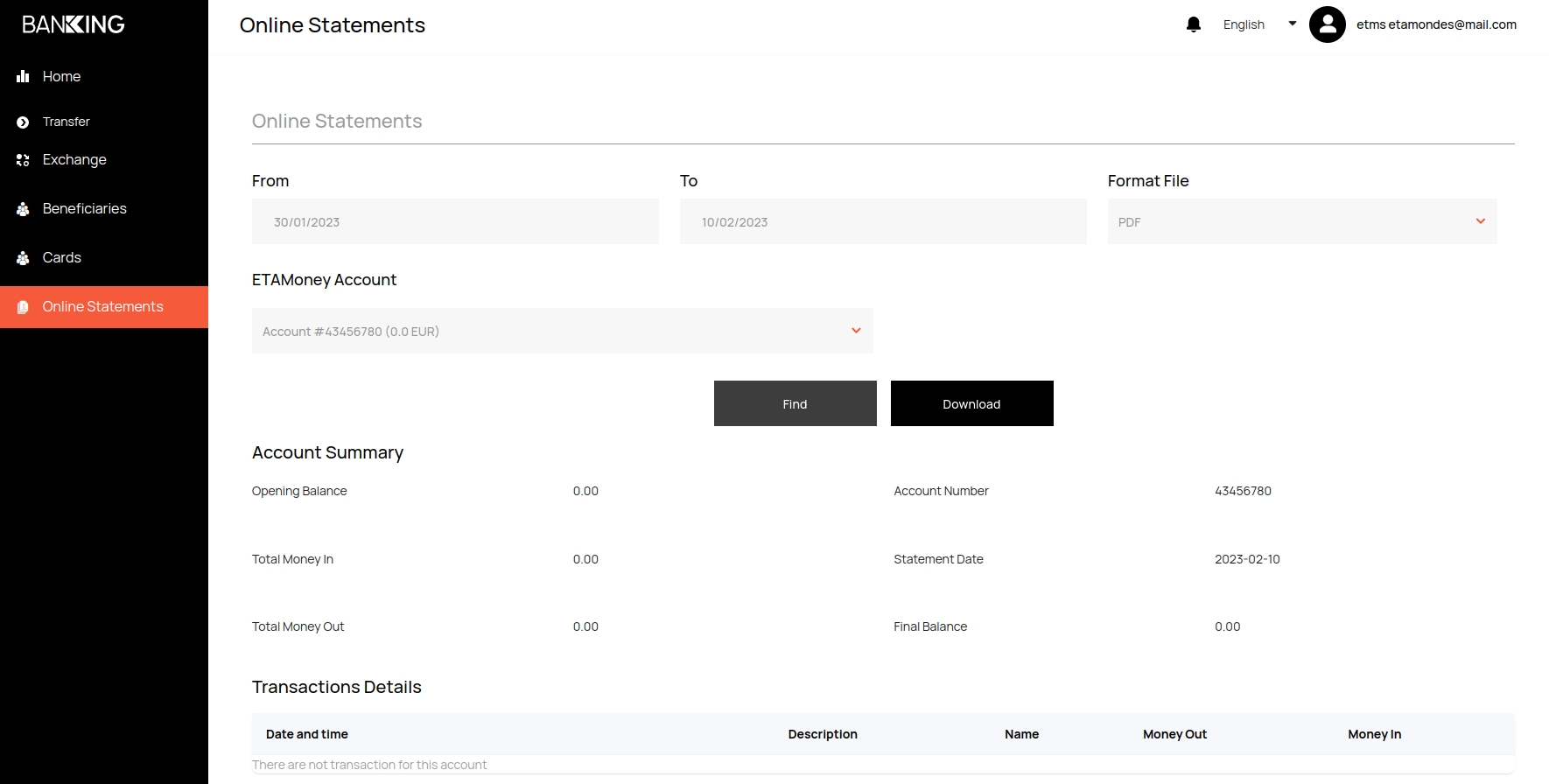Click the Description column header

[823, 734]
